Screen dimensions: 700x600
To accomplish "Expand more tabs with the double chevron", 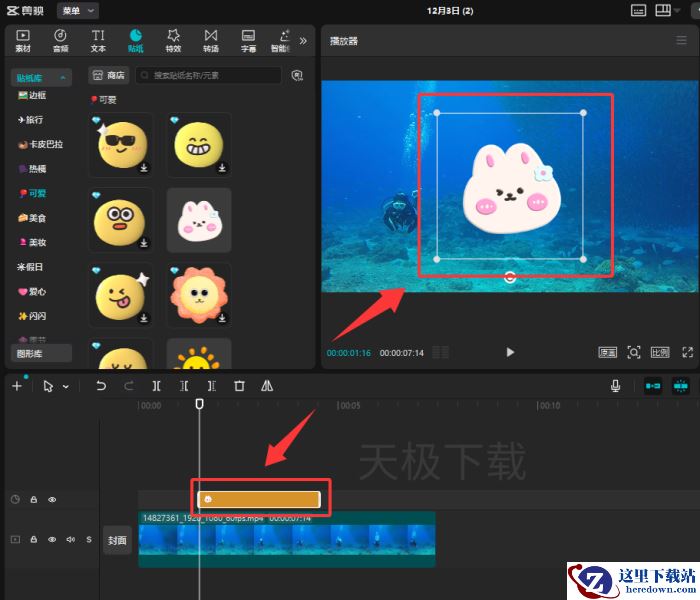I will (303, 41).
